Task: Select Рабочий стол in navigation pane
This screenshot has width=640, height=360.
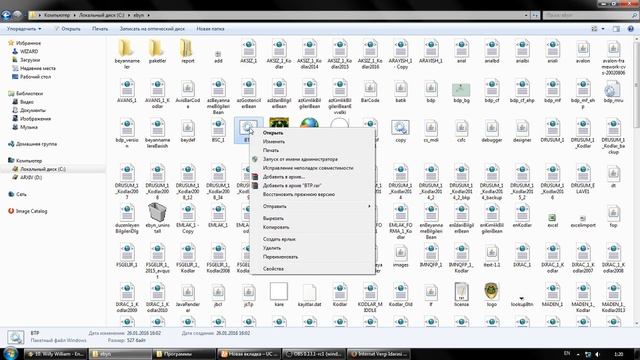Action: [x=35, y=77]
